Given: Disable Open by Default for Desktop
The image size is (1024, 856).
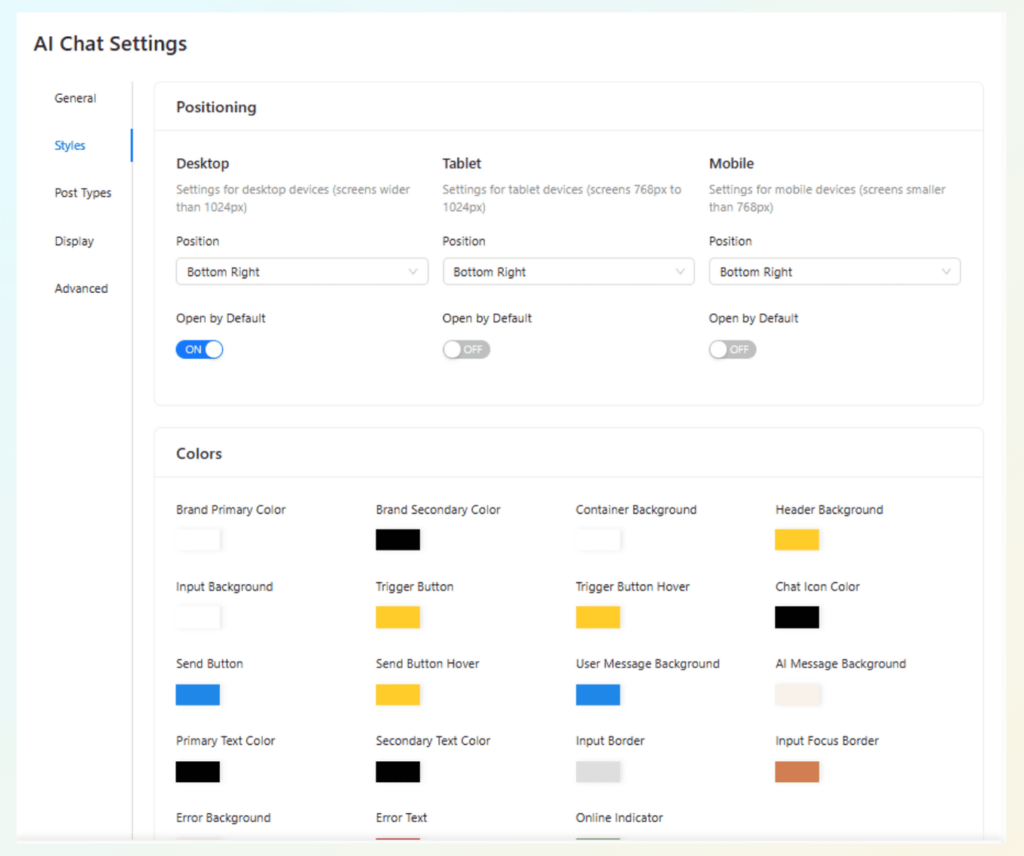Looking at the screenshot, I should tap(198, 349).
